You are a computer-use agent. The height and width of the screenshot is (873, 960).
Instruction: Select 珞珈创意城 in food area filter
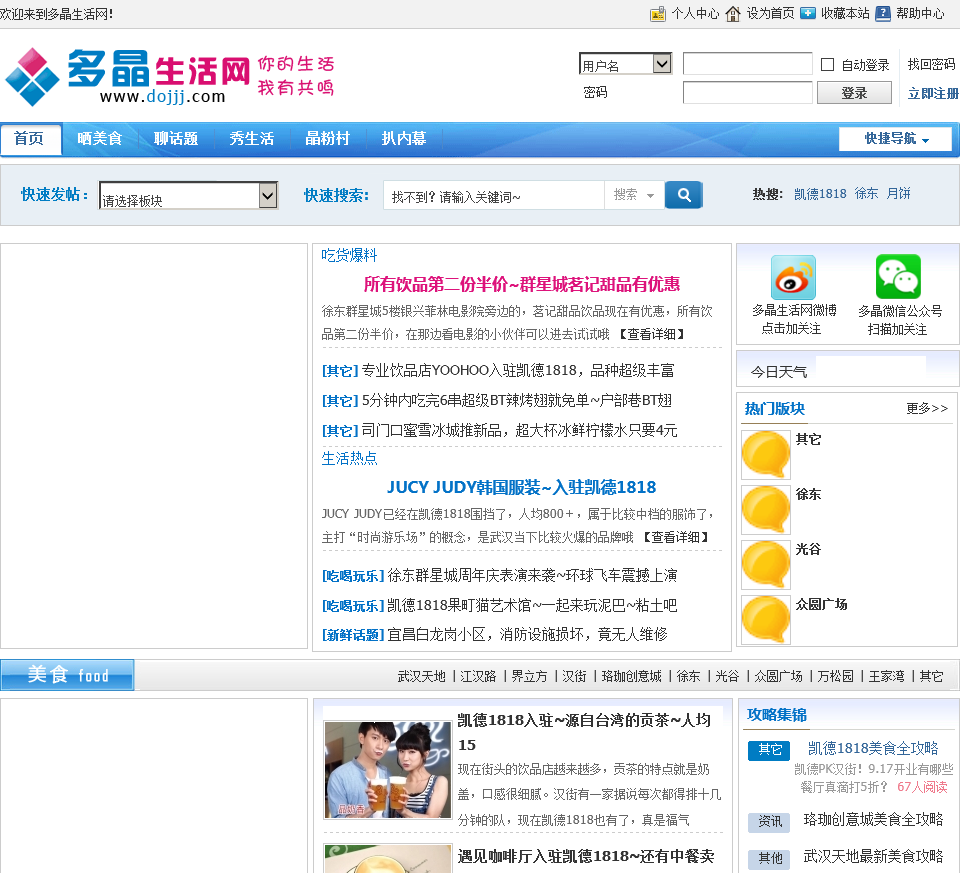(x=631, y=676)
